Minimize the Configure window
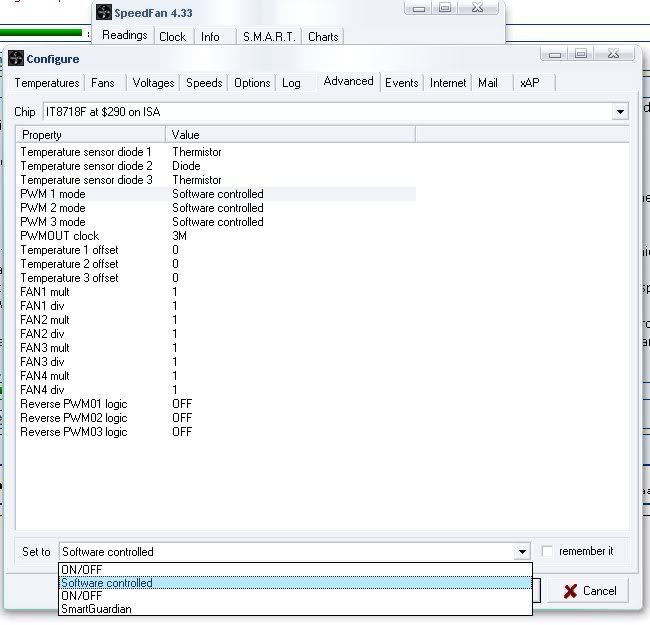650x625 pixels. 555,54
